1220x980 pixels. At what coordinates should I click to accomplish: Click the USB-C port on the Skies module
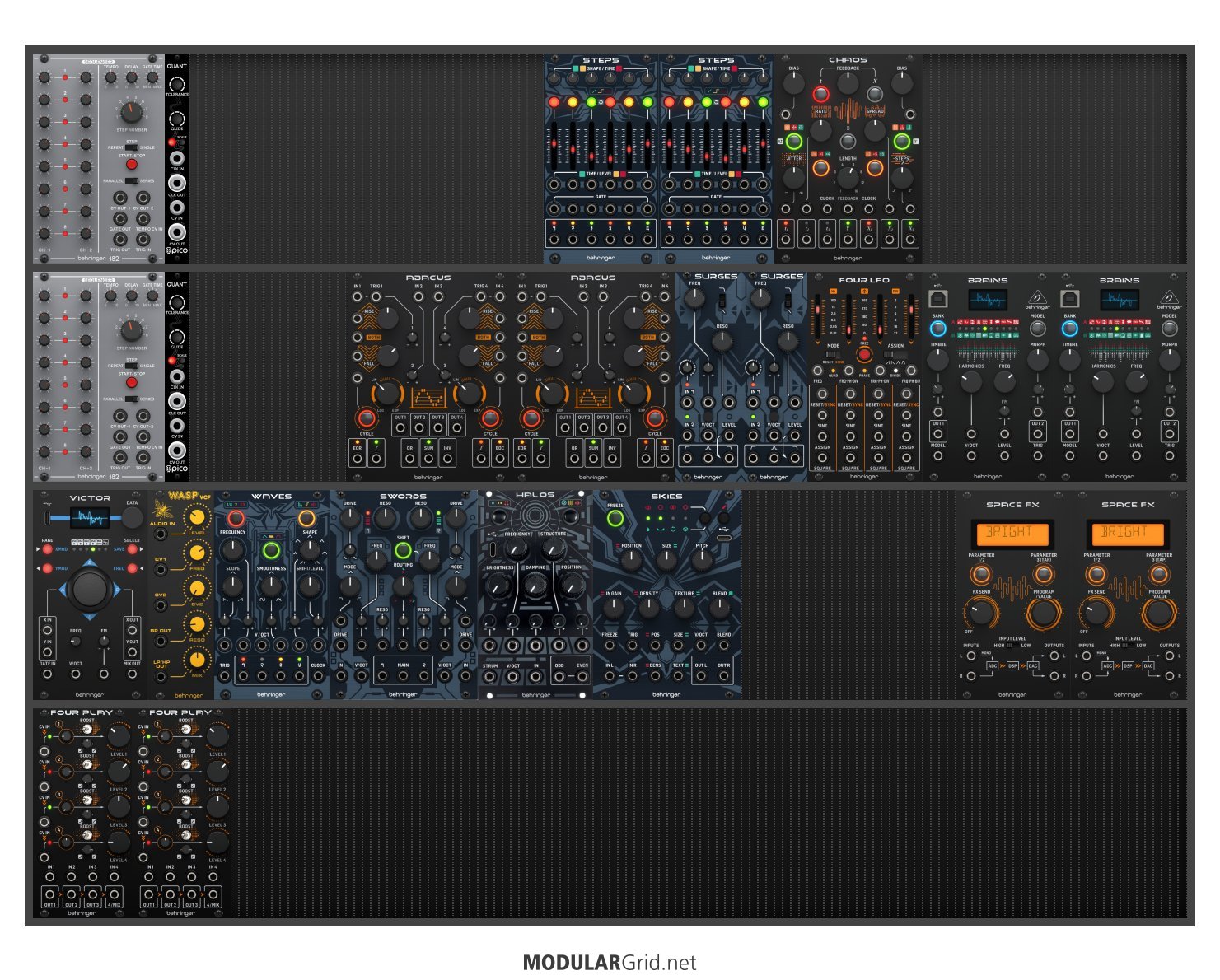tap(725, 538)
